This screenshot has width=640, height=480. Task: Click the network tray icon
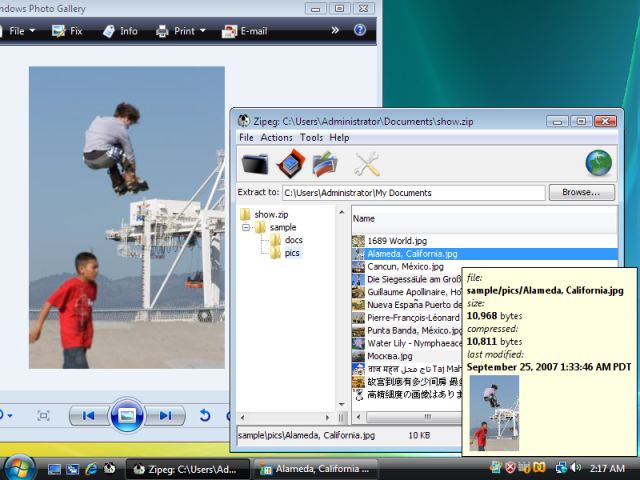pyautogui.click(x=561, y=467)
